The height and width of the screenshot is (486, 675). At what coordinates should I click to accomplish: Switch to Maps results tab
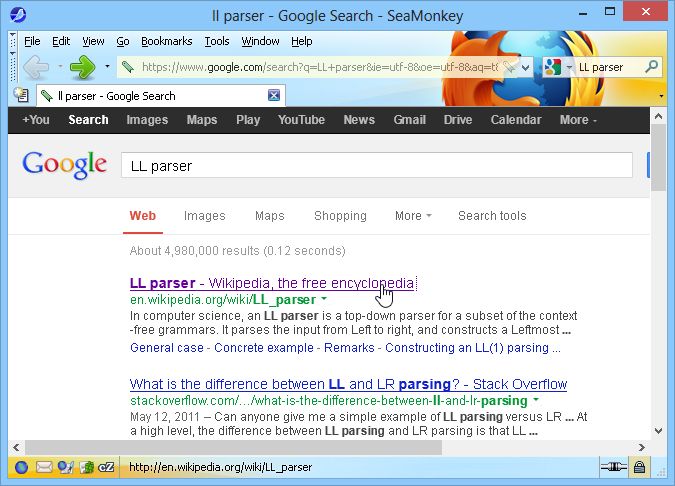point(270,216)
